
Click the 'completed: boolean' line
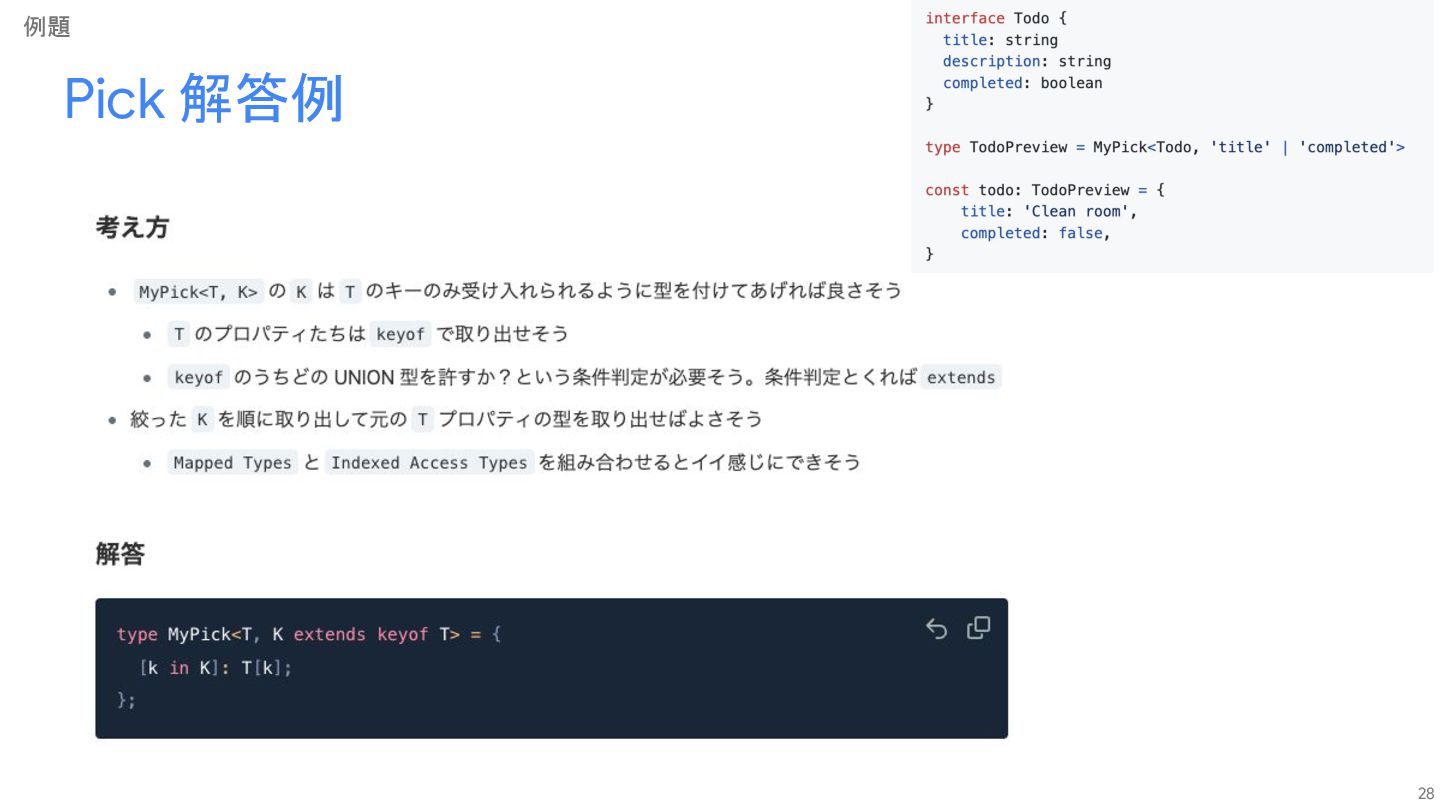click(x=1023, y=83)
